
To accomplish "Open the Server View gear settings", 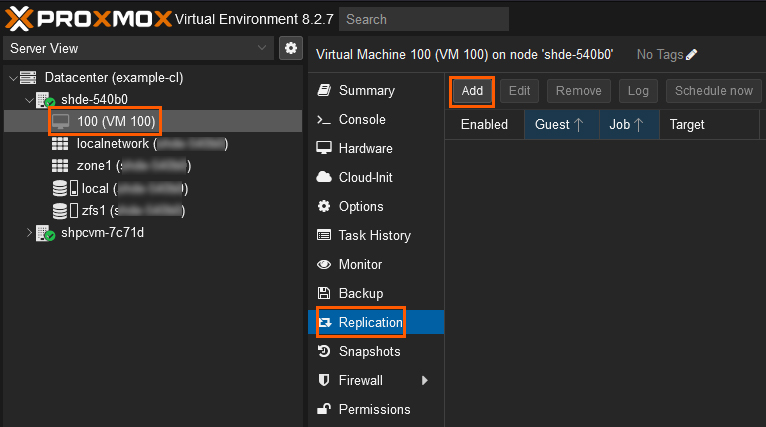I will point(291,48).
